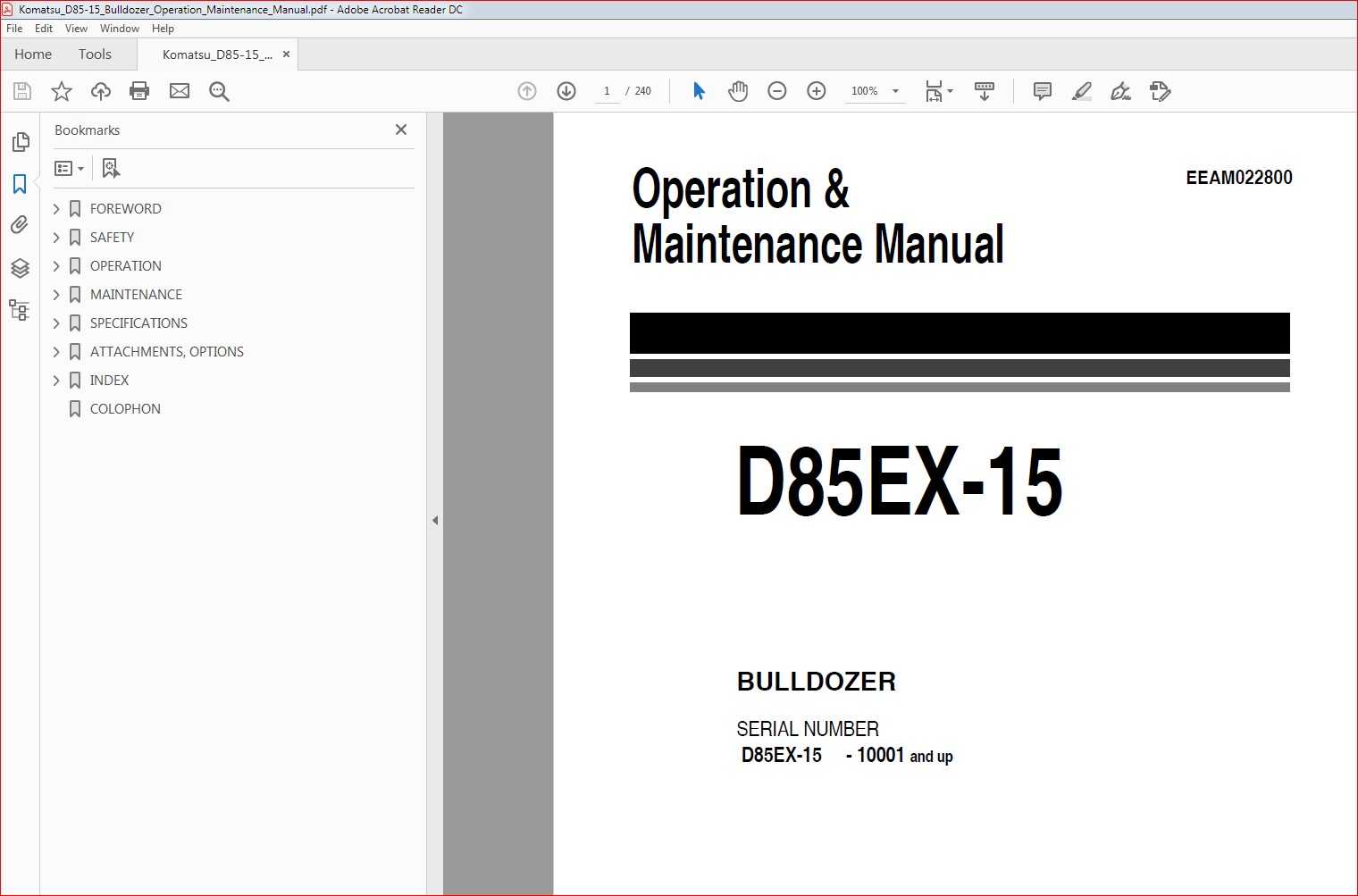Image resolution: width=1358 pixels, height=896 pixels.
Task: Jump to MAINTENANCE bookmark
Action: click(x=136, y=295)
